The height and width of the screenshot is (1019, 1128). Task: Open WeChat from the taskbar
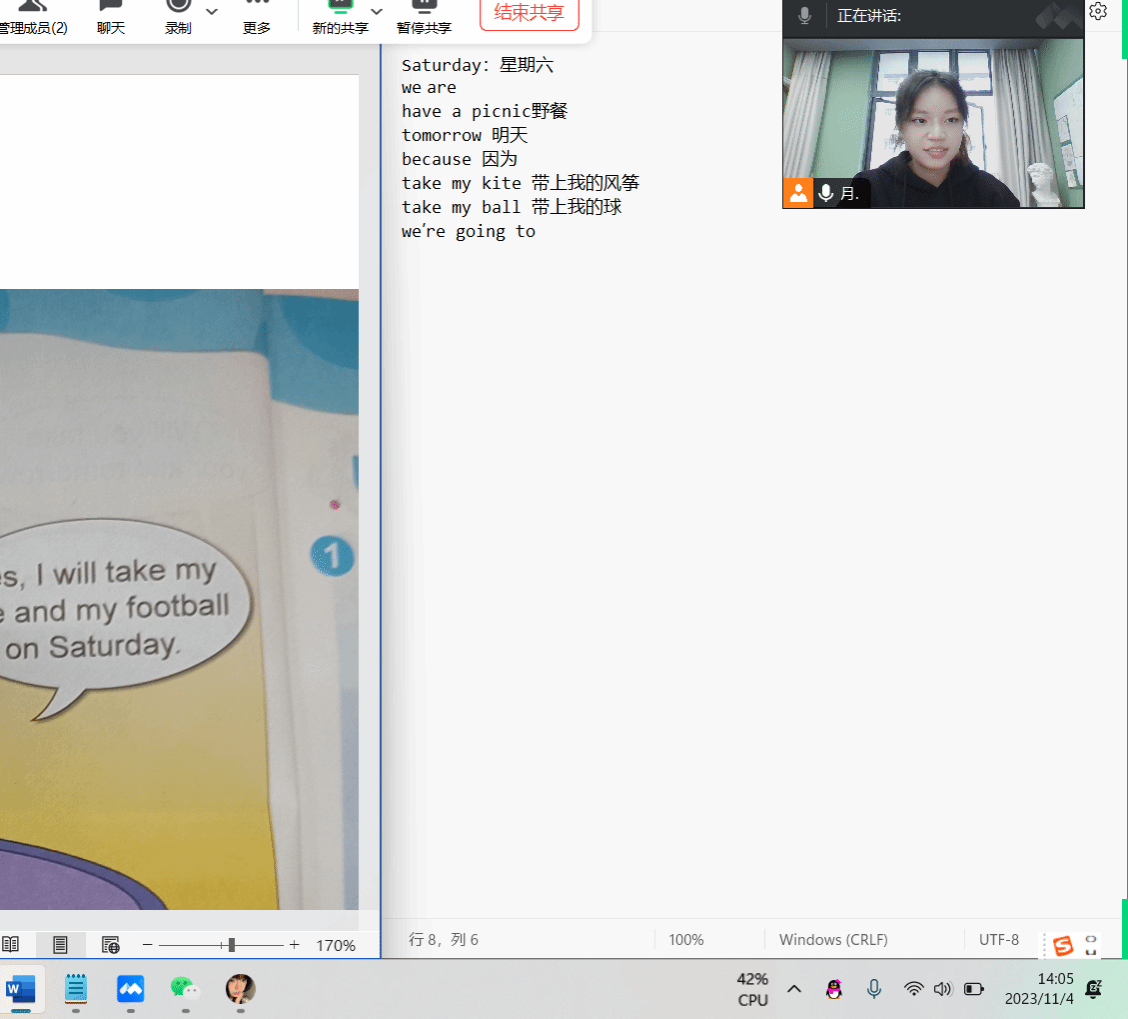(185, 989)
